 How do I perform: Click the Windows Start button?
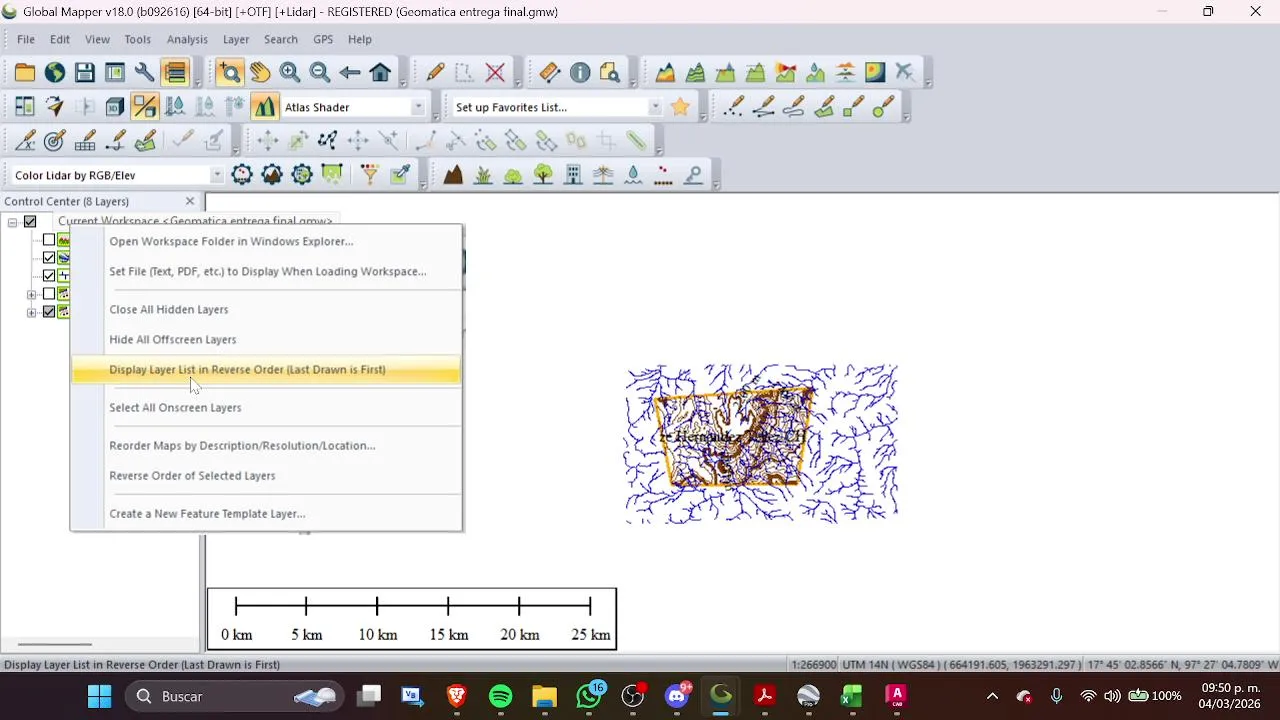tap(99, 696)
